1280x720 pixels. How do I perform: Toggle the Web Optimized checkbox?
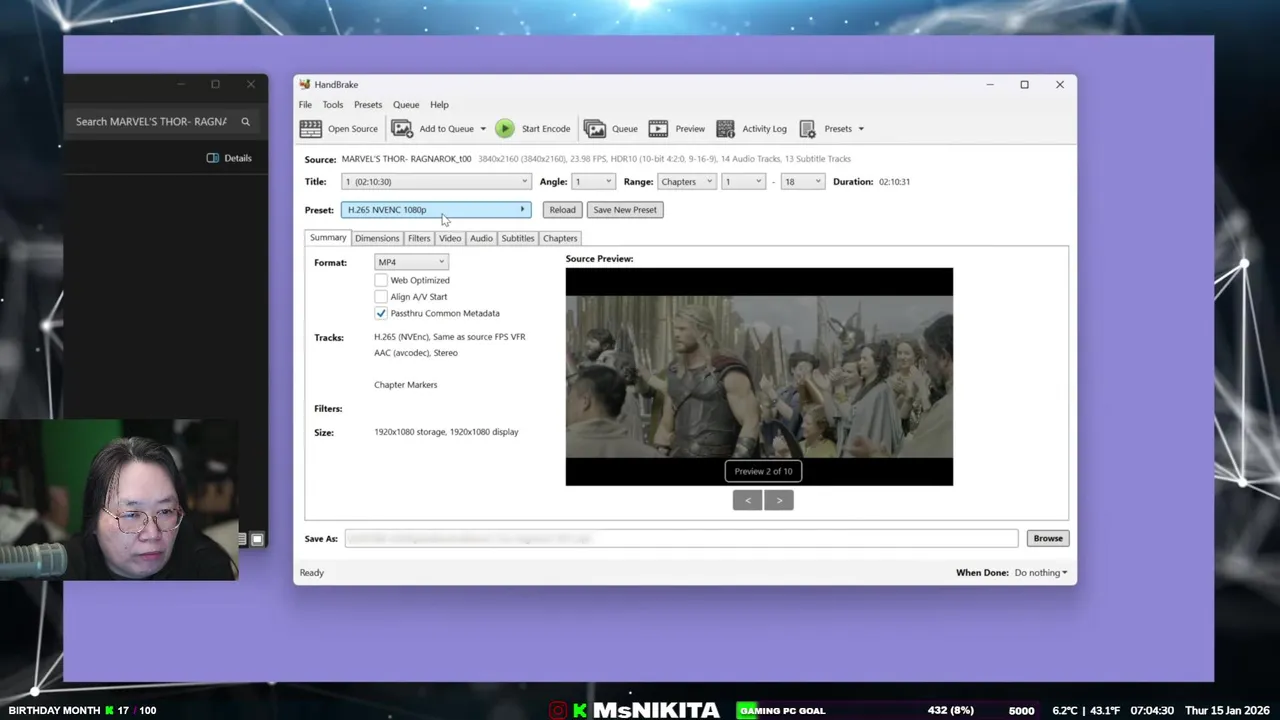tap(381, 280)
